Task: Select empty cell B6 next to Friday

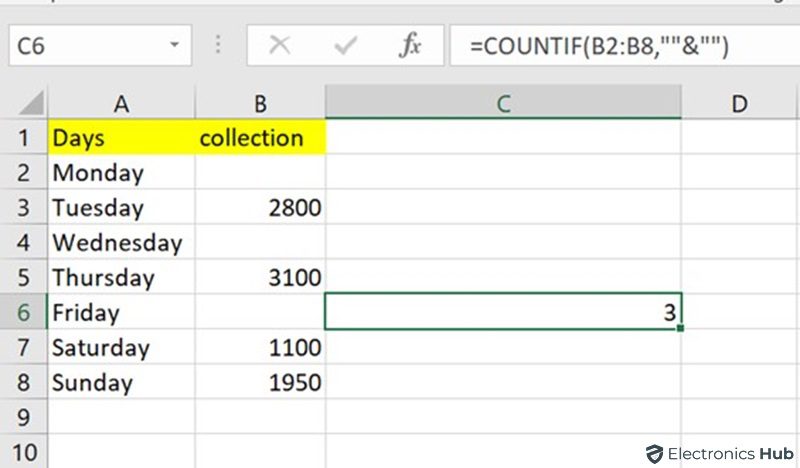Action: 260,312
